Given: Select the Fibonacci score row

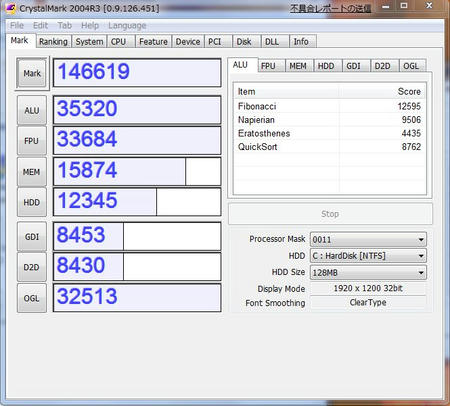Looking at the screenshot, I should pyautogui.click(x=329, y=106).
